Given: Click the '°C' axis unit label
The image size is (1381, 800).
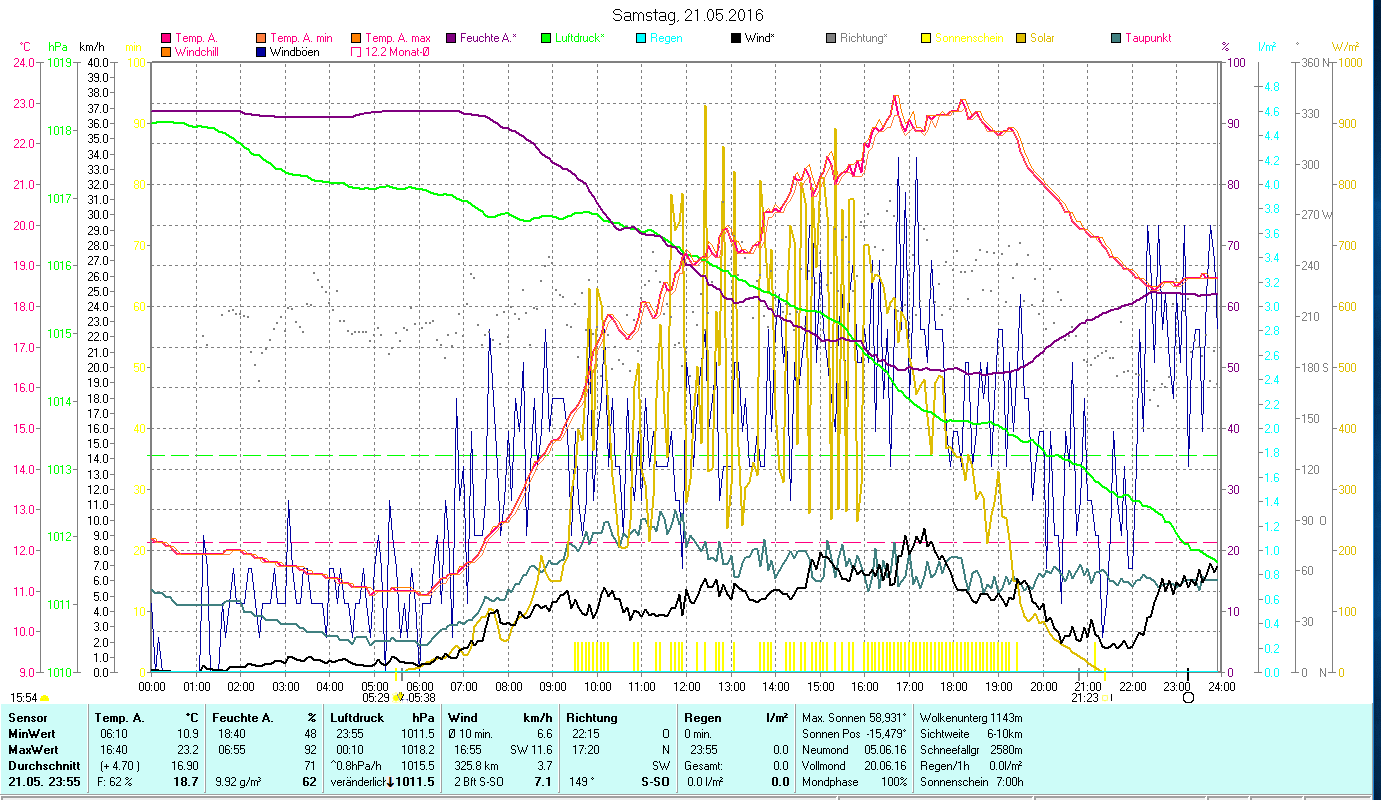Looking at the screenshot, I should click(x=25, y=47).
